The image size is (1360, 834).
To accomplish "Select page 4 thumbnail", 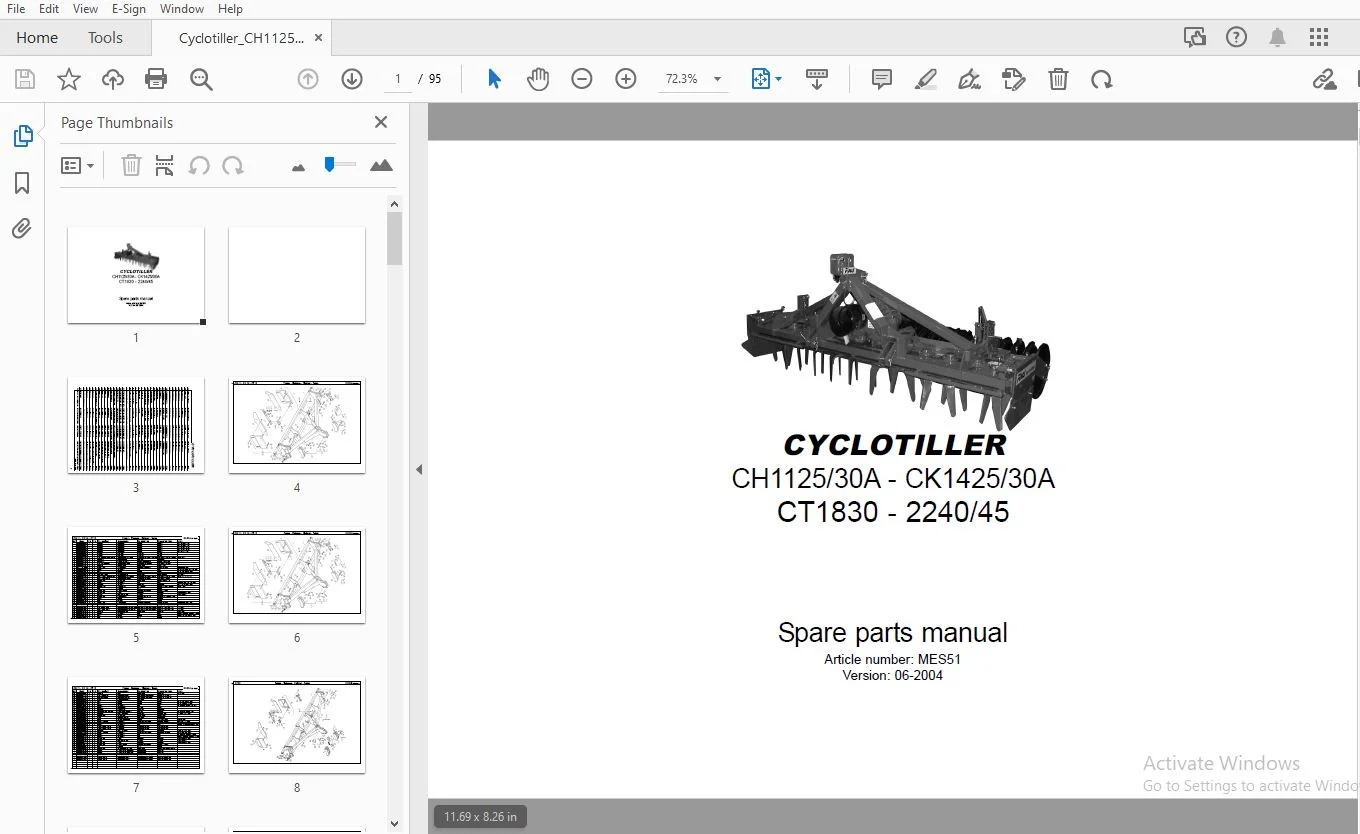I will 297,425.
